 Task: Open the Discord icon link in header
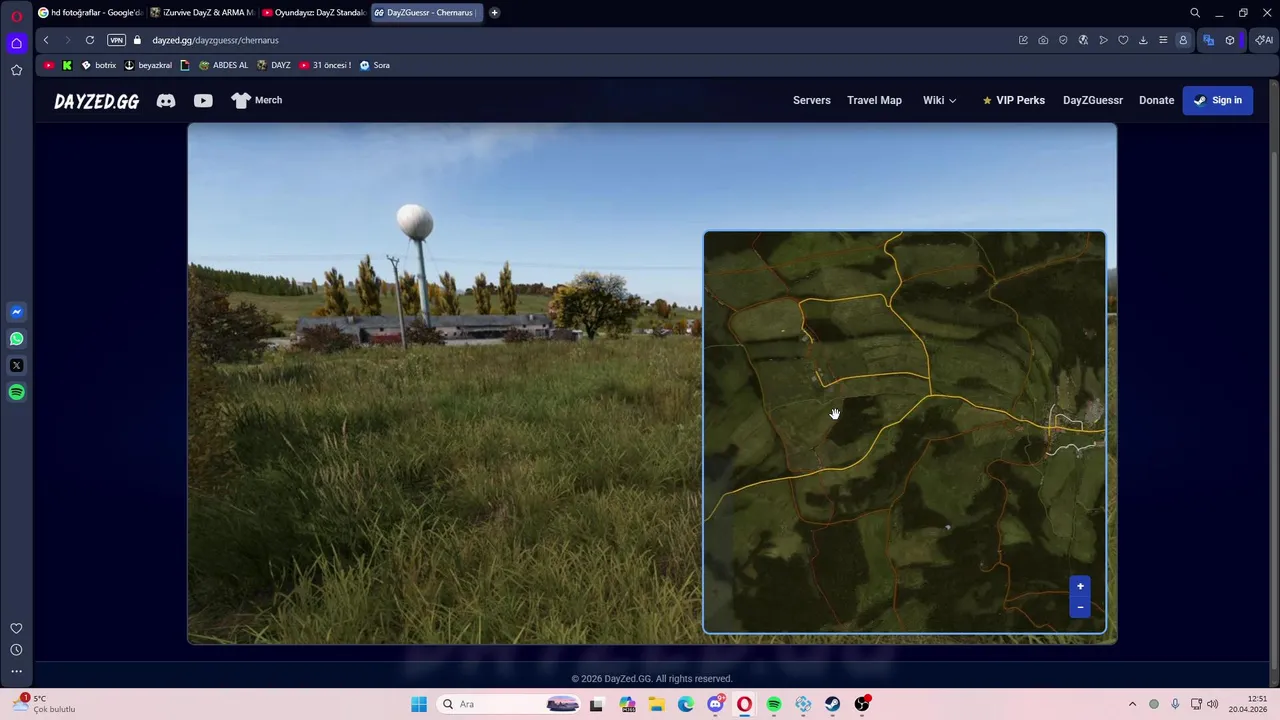(166, 100)
